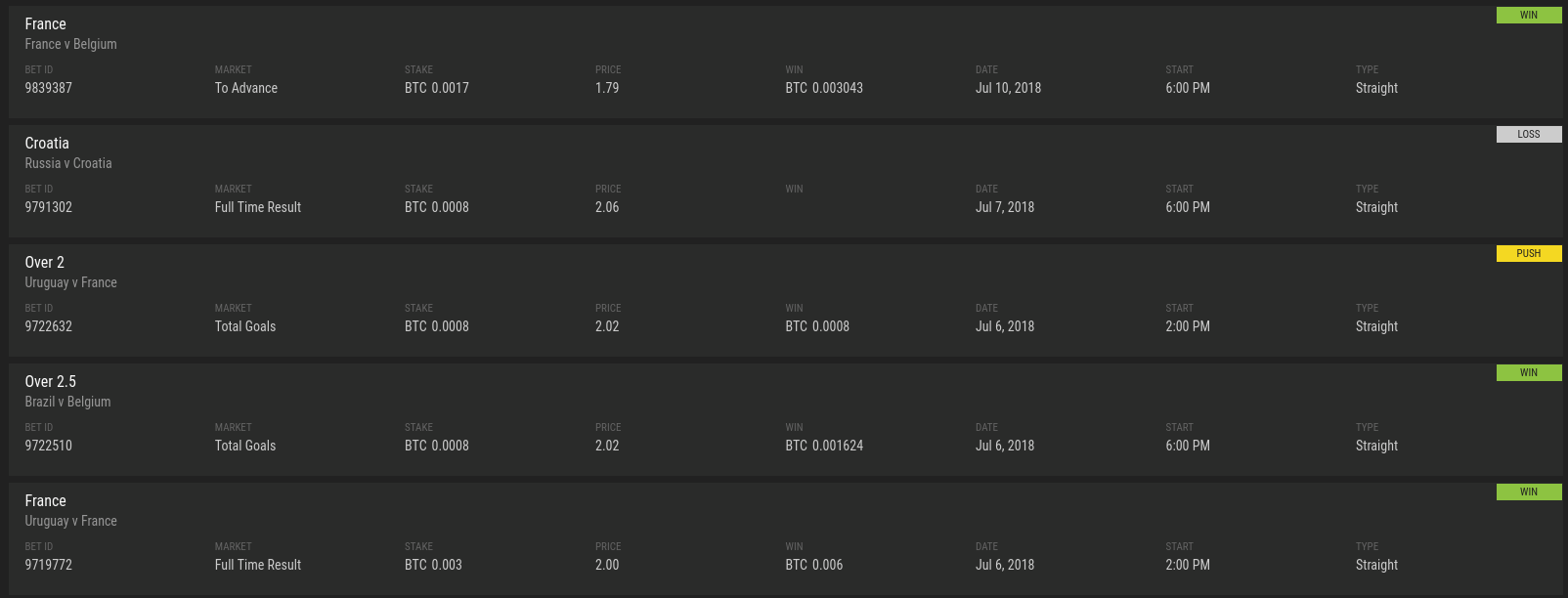The height and width of the screenshot is (598, 1568).
Task: Click the BTC 0.003043 win amount
Action: [x=824, y=88]
